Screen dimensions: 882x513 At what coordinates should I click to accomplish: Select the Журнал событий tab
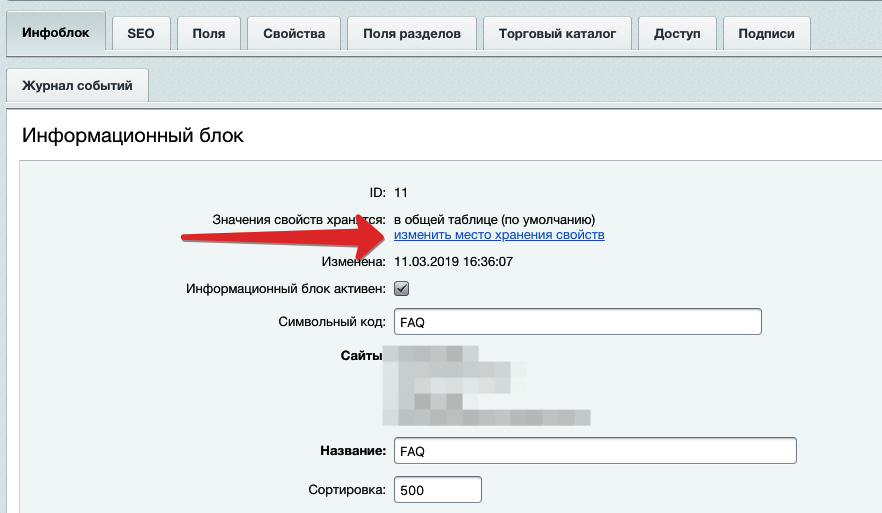tap(77, 86)
